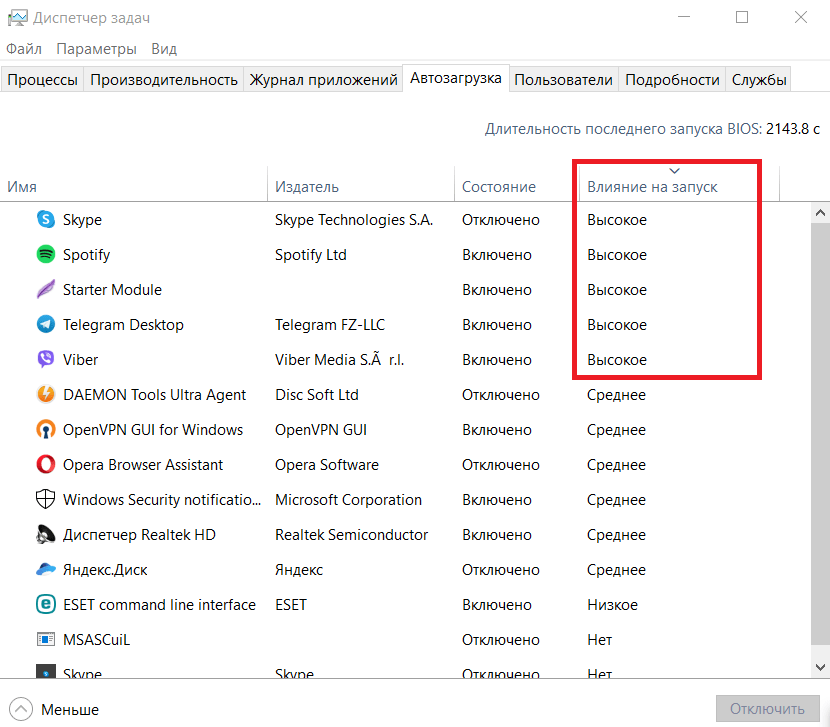Switch to the Службы tab
This screenshot has width=830, height=727.
click(759, 80)
